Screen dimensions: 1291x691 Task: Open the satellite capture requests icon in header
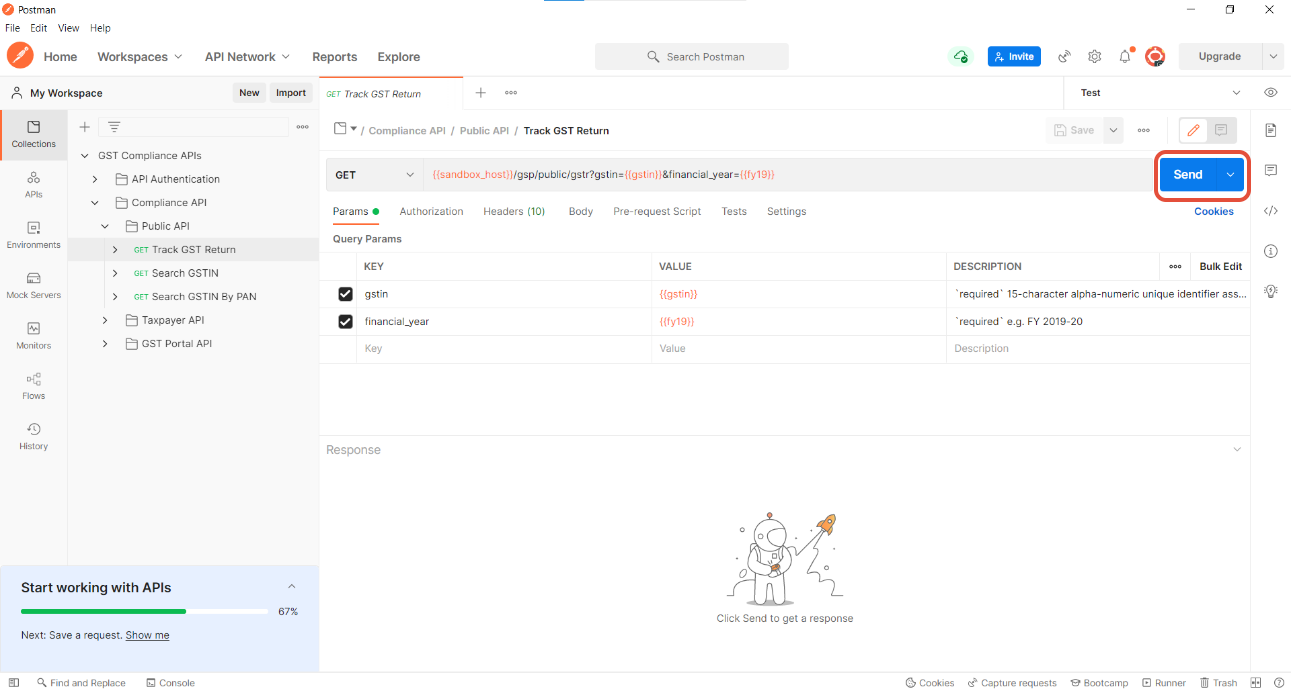click(x=1065, y=57)
